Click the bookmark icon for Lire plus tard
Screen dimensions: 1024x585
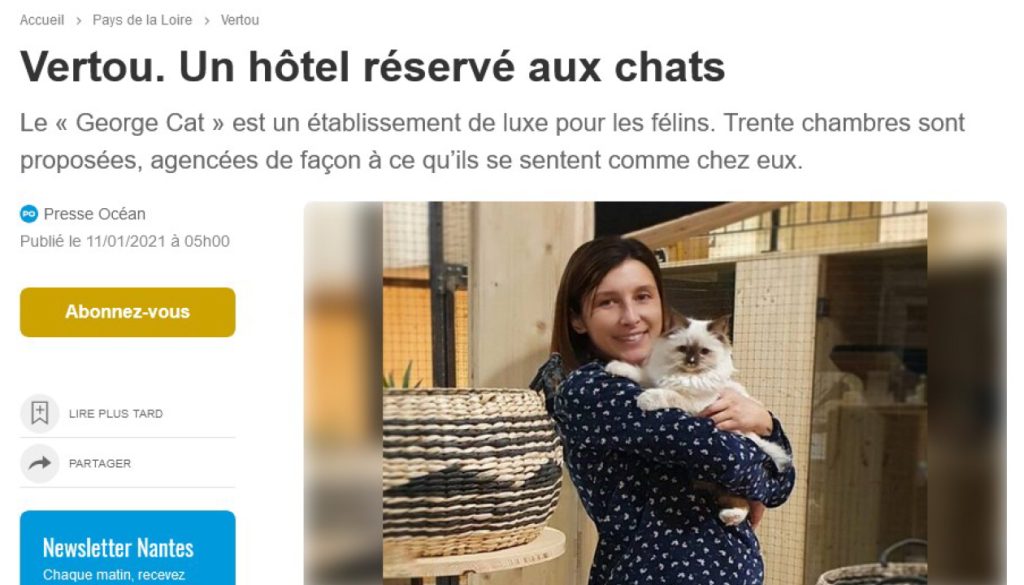coord(40,413)
